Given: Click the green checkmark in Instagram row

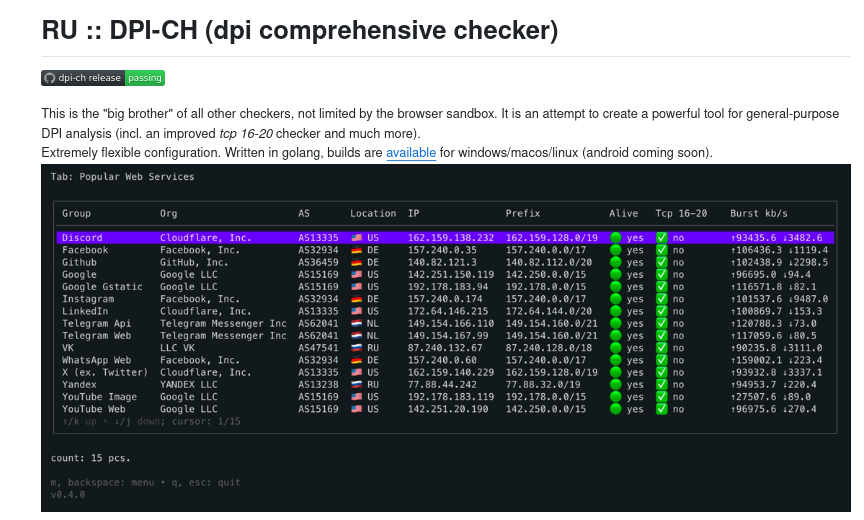Looking at the screenshot, I should point(662,299).
